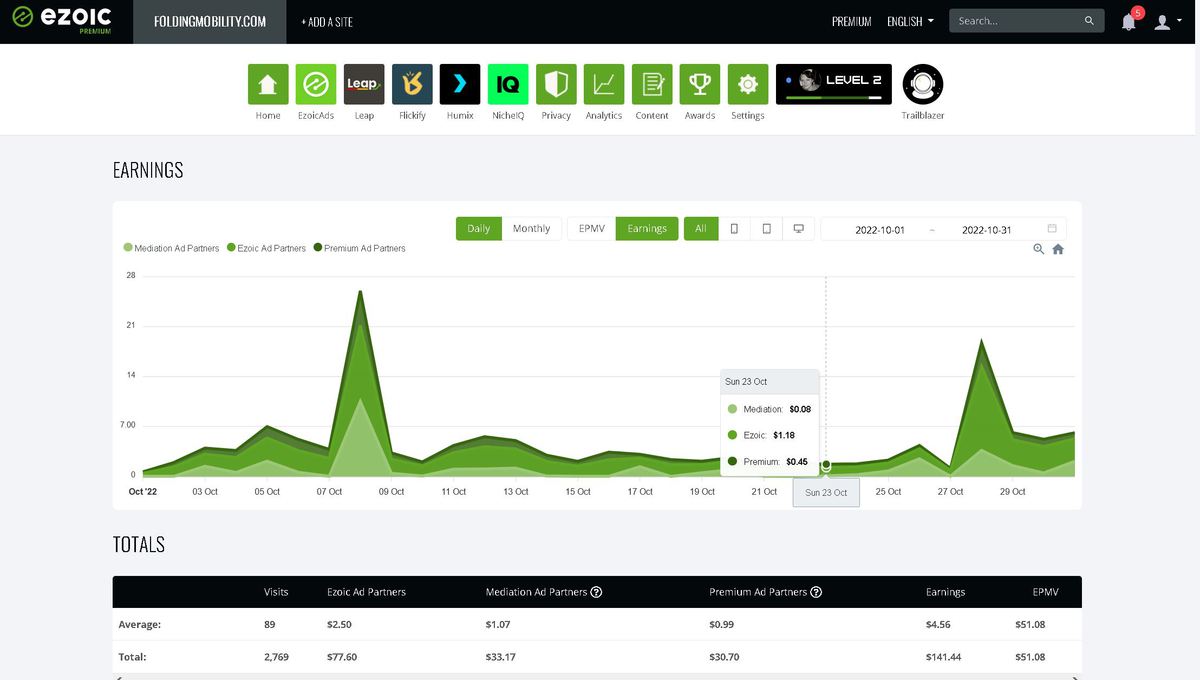Click the chart zoom magnifier icon
Image resolution: width=1200 pixels, height=680 pixels.
coord(1039,249)
